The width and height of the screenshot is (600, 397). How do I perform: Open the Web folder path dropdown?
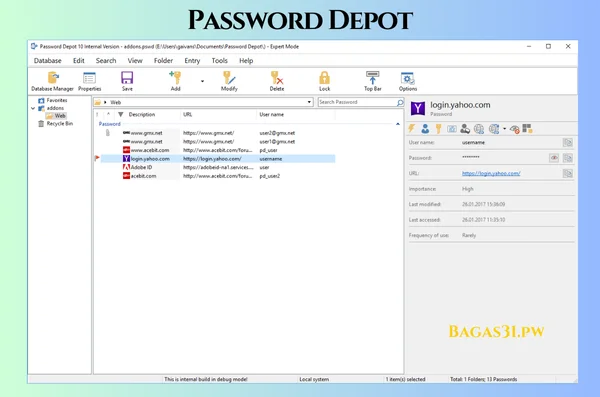(x=309, y=102)
